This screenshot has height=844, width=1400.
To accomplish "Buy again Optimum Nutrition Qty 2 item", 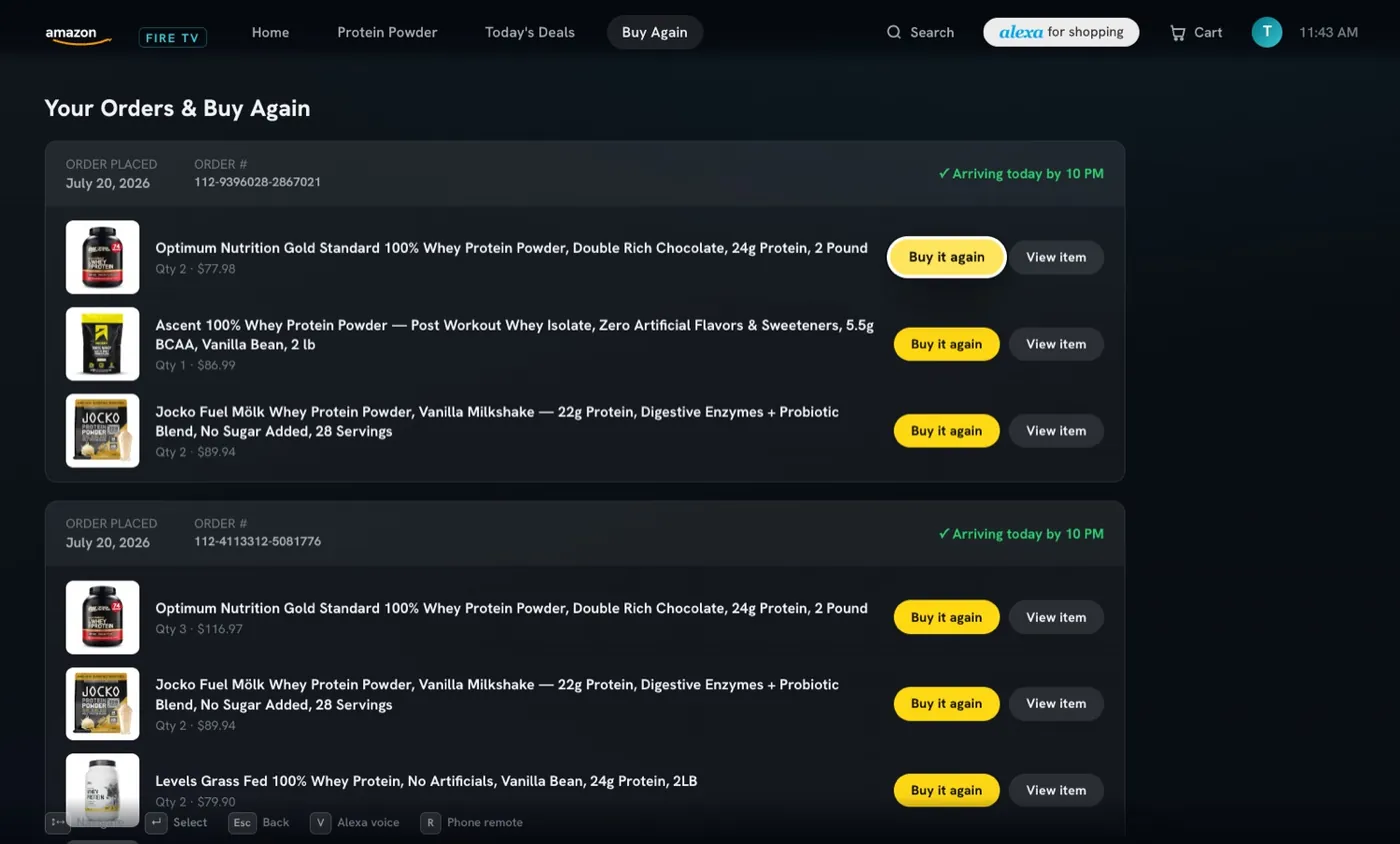I will [x=947, y=257].
